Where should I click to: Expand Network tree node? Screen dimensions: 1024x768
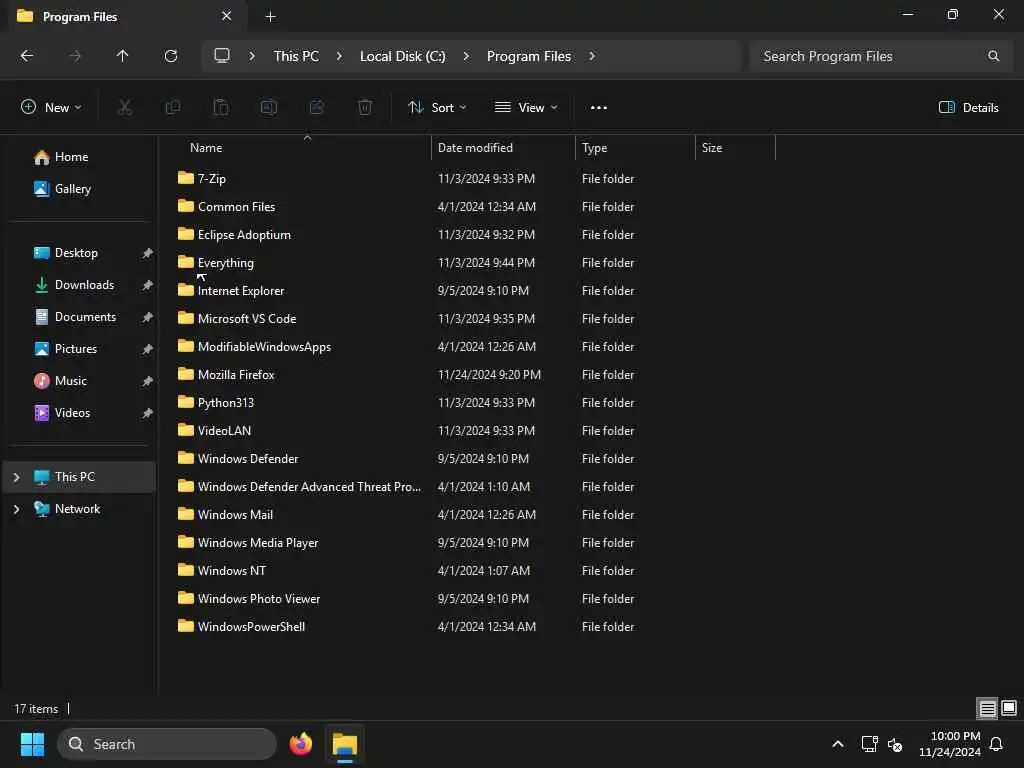[x=16, y=509]
